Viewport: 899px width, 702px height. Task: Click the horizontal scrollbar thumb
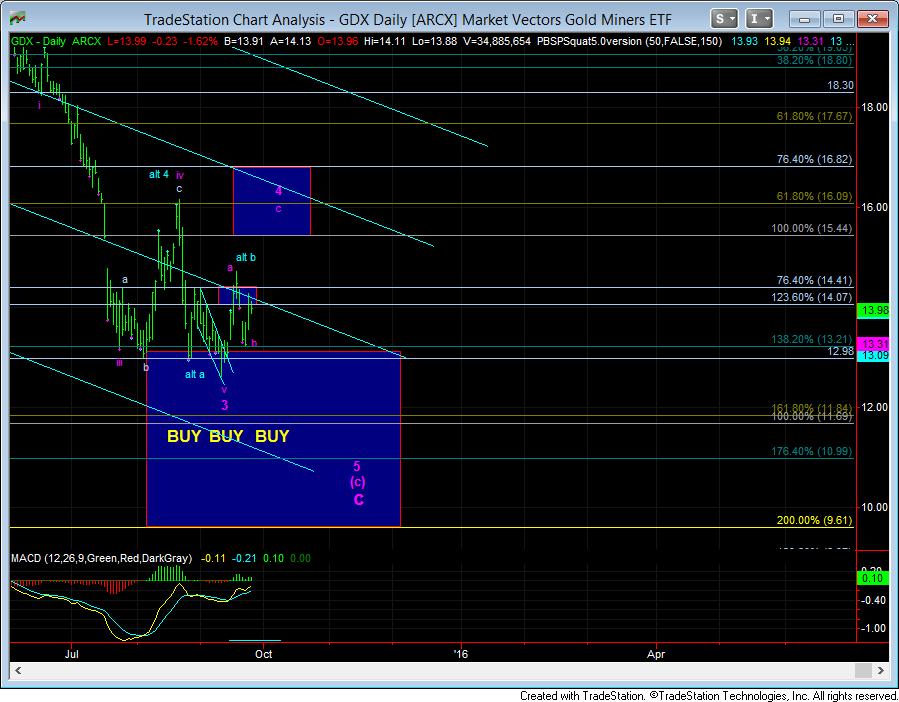(x=863, y=670)
